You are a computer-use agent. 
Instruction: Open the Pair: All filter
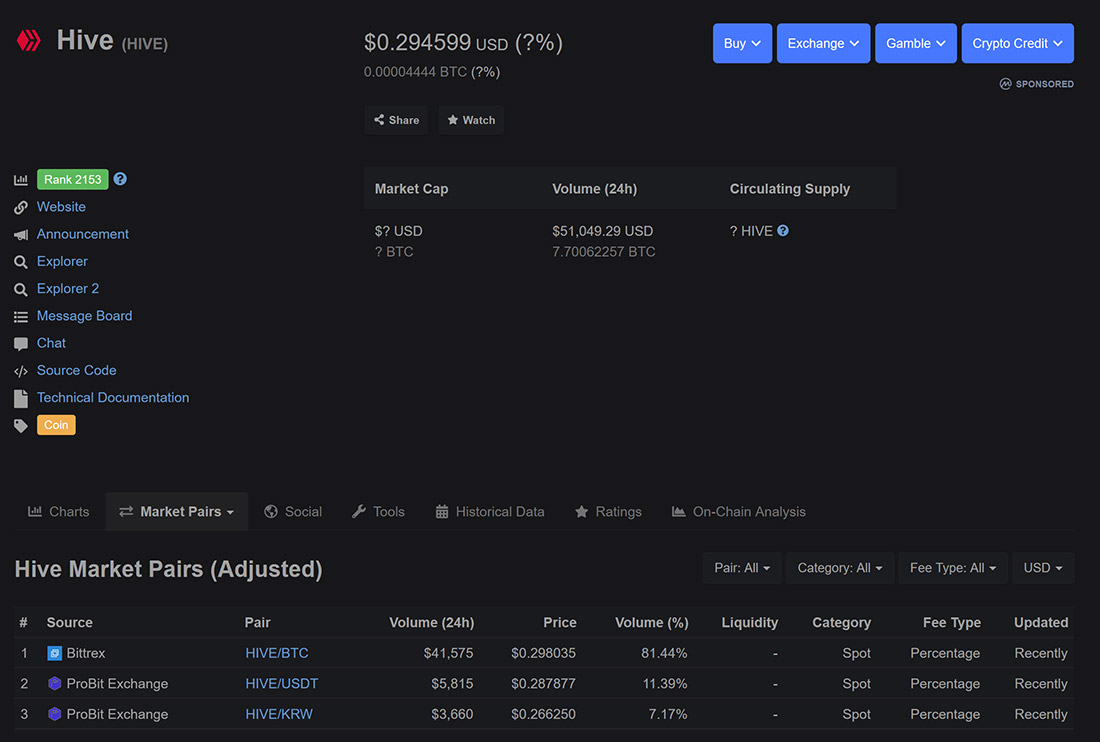coord(742,568)
